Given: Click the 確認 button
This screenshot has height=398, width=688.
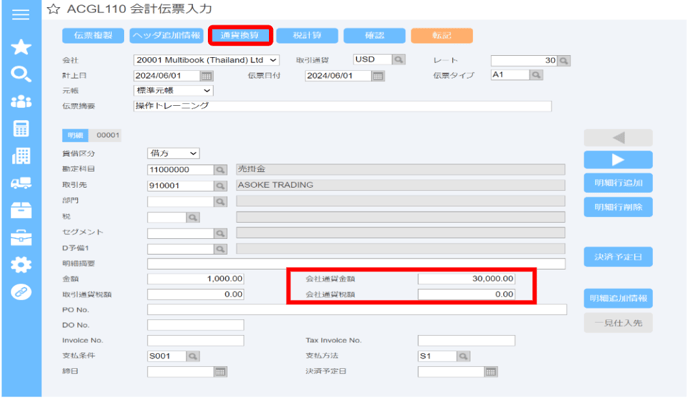Looking at the screenshot, I should click(374, 36).
